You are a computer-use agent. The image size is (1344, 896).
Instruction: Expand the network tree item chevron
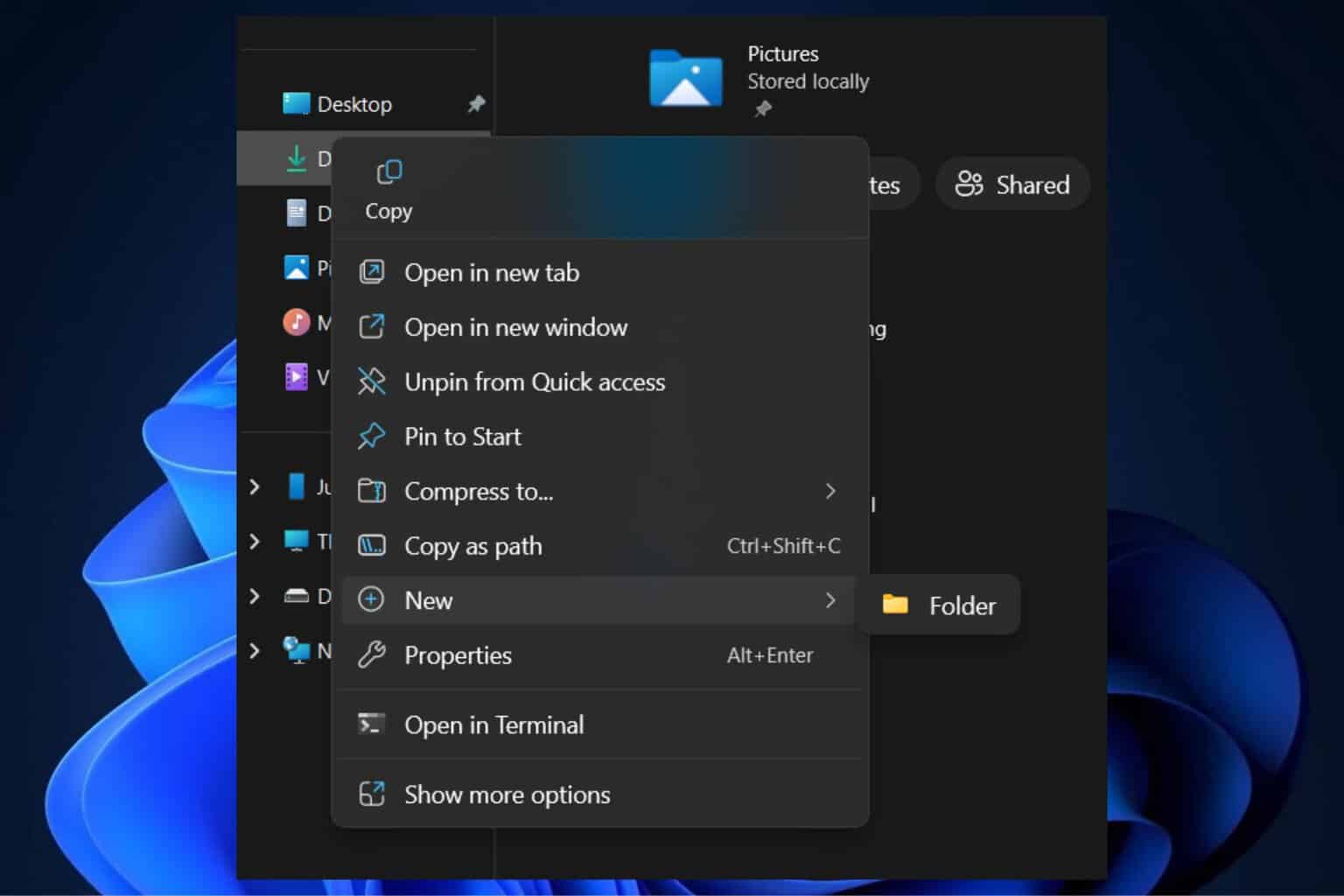(x=255, y=651)
